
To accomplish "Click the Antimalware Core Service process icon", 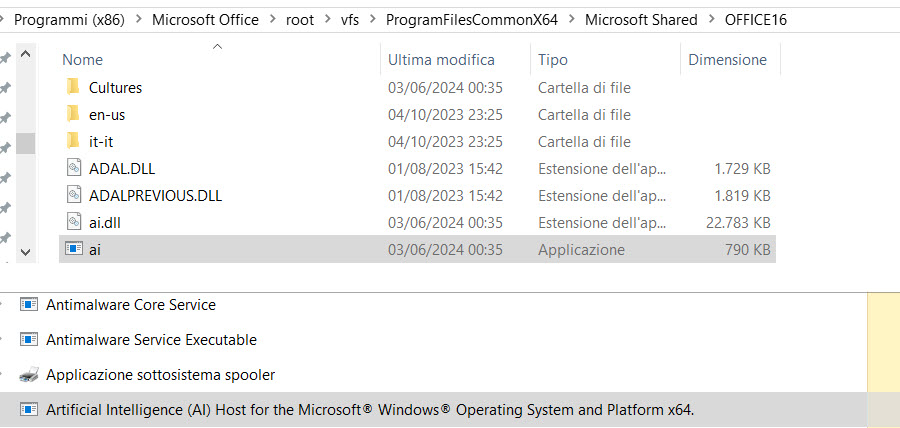I will (29, 305).
